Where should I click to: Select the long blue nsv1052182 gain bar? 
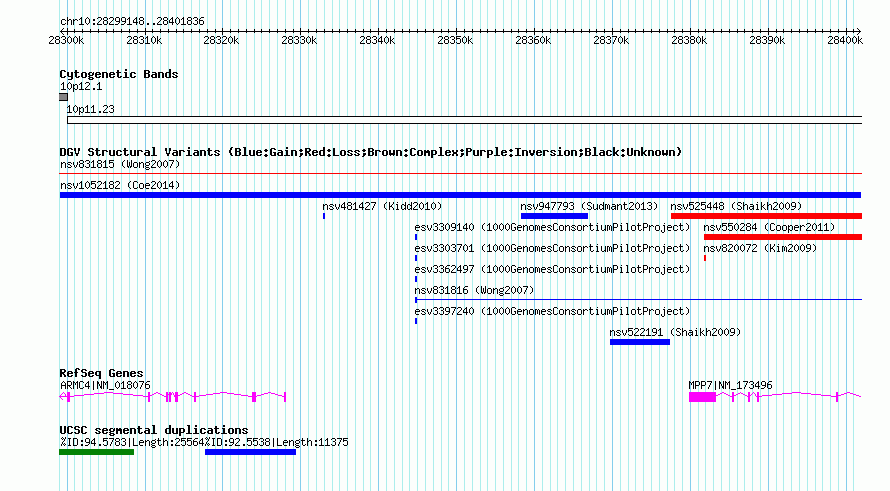pyautogui.click(x=460, y=195)
